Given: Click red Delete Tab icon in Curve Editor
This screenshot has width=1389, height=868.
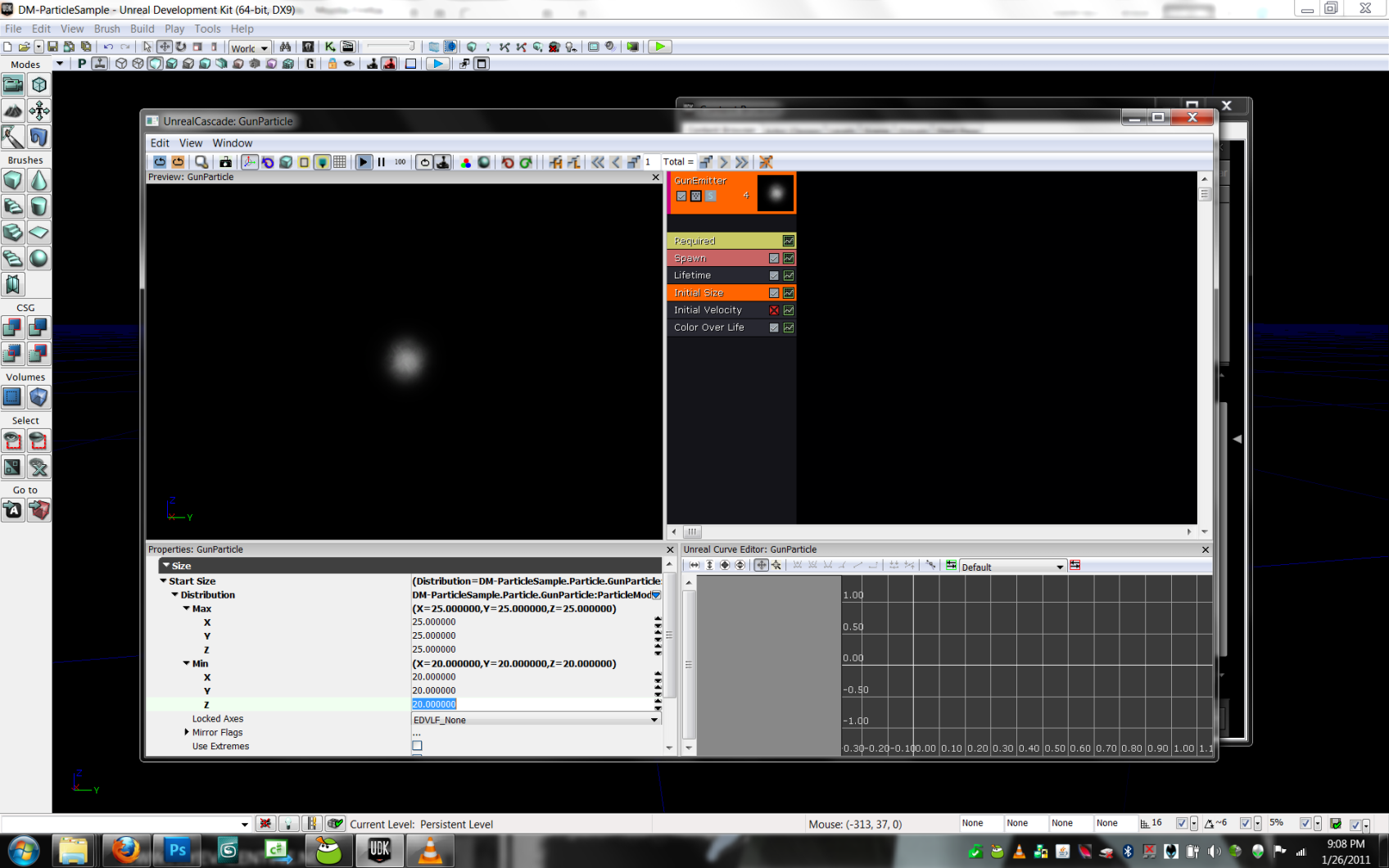Looking at the screenshot, I should [1075, 565].
